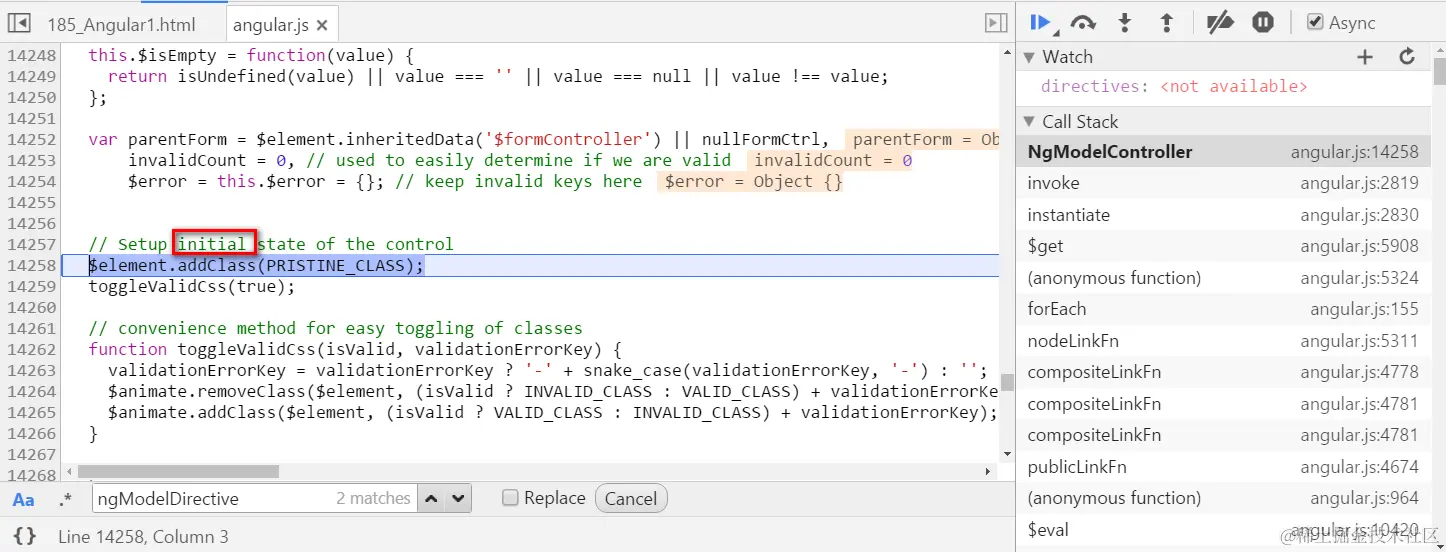Set breakpoint on line 14259

[31, 286]
